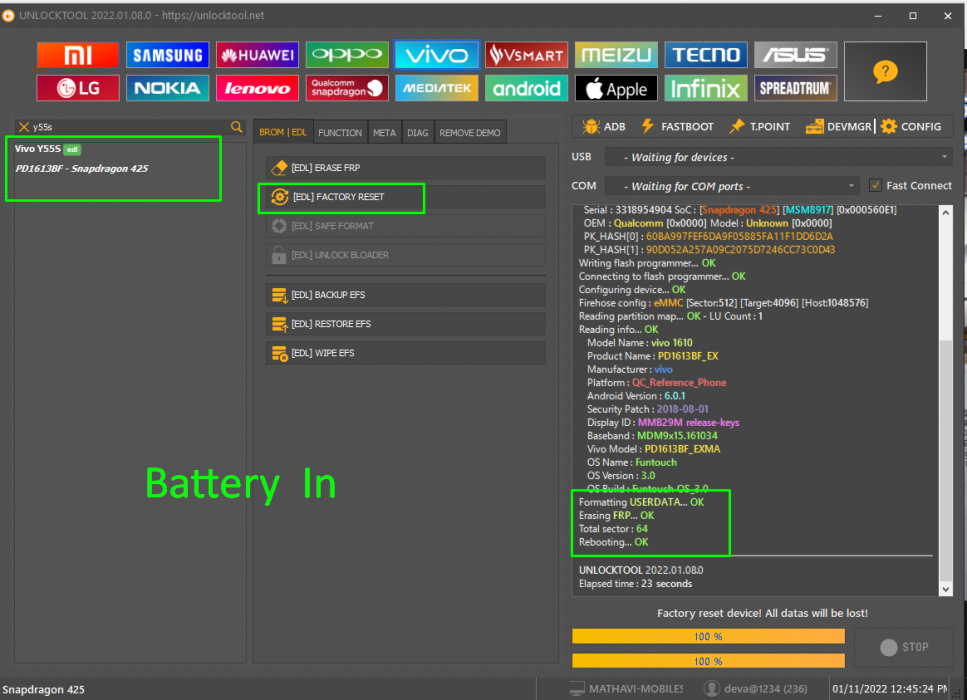Click [EDL] ERASE FRP button
967x700 pixels.
point(406,168)
